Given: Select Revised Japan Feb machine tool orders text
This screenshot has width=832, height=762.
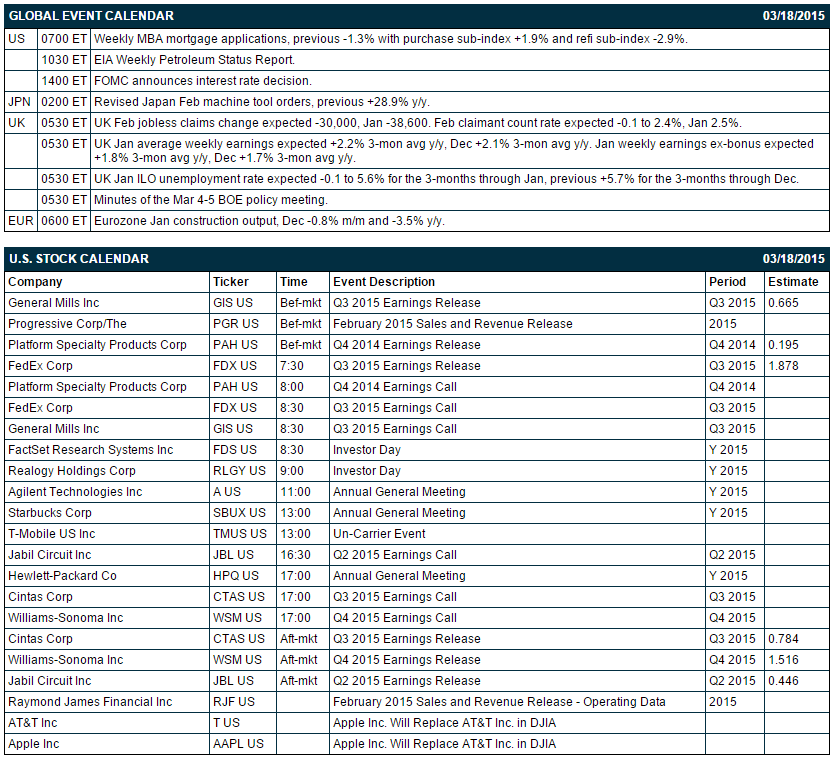Looking at the screenshot, I should 262,102.
